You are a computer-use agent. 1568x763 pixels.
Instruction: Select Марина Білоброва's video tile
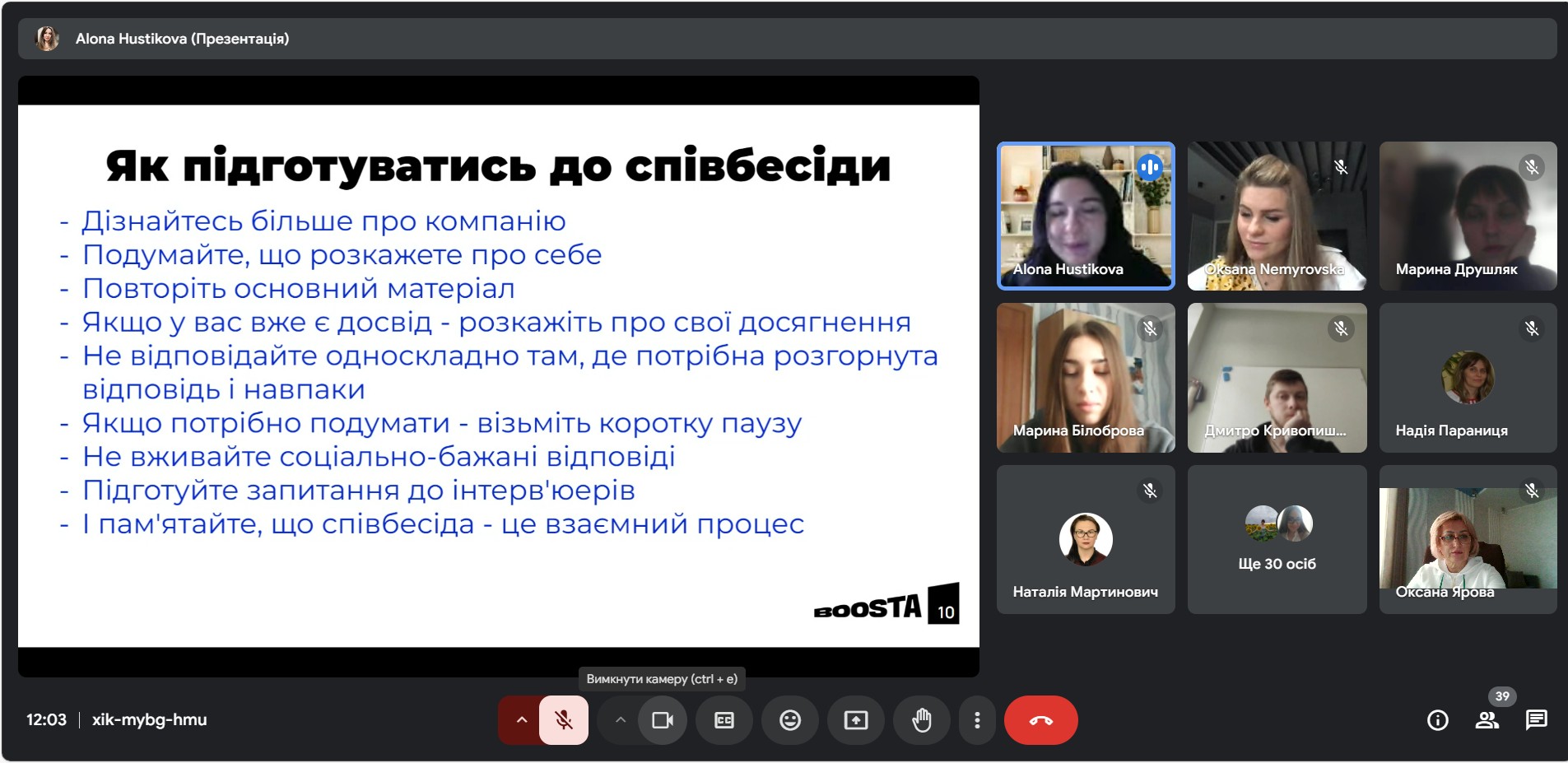click(1086, 378)
